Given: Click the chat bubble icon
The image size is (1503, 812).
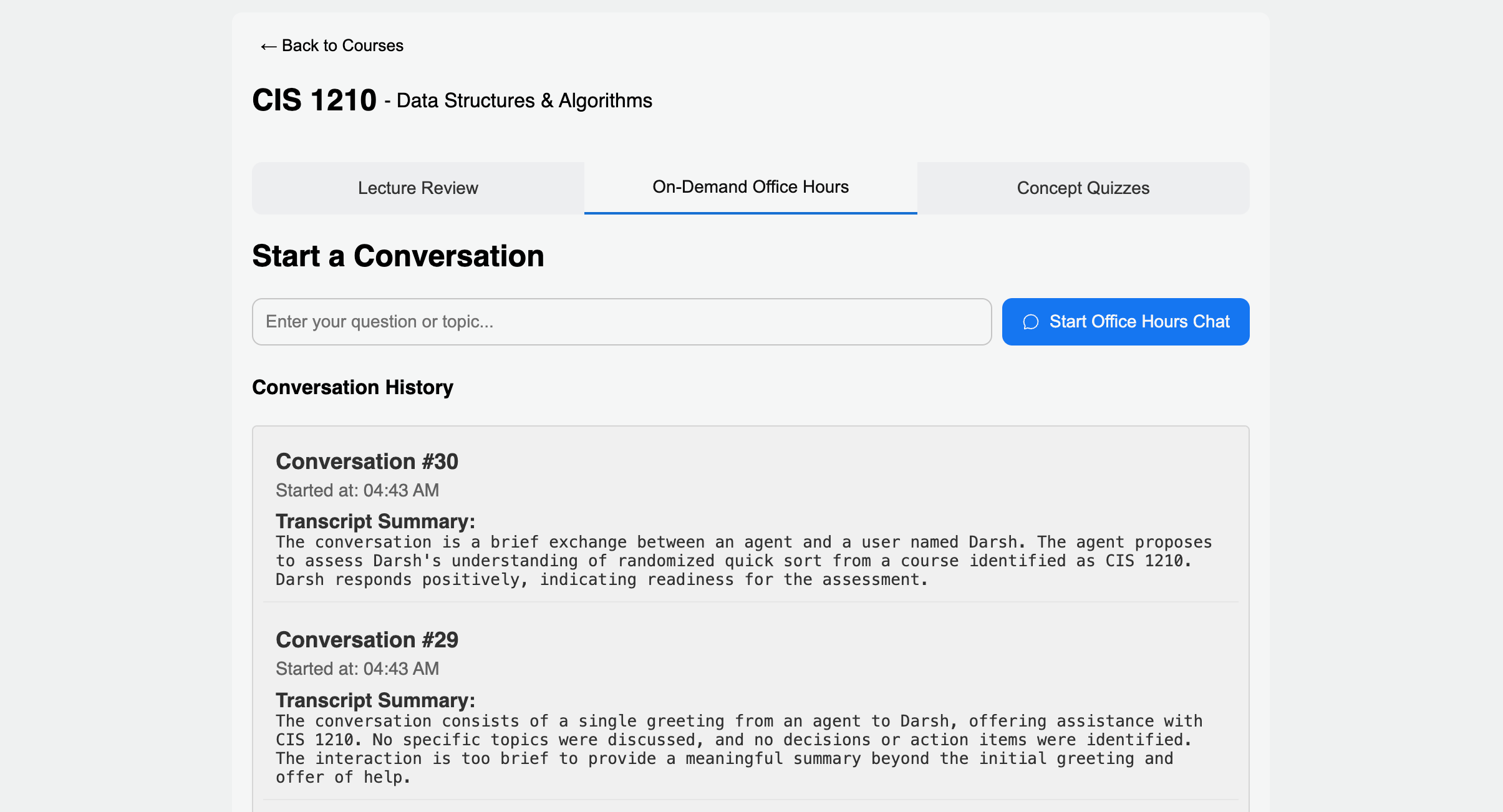Looking at the screenshot, I should (x=1031, y=322).
